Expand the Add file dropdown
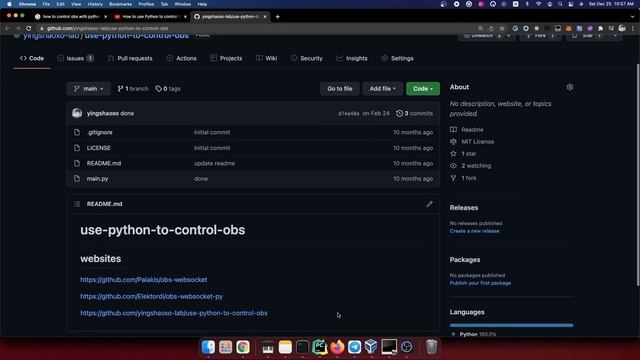 coord(382,89)
